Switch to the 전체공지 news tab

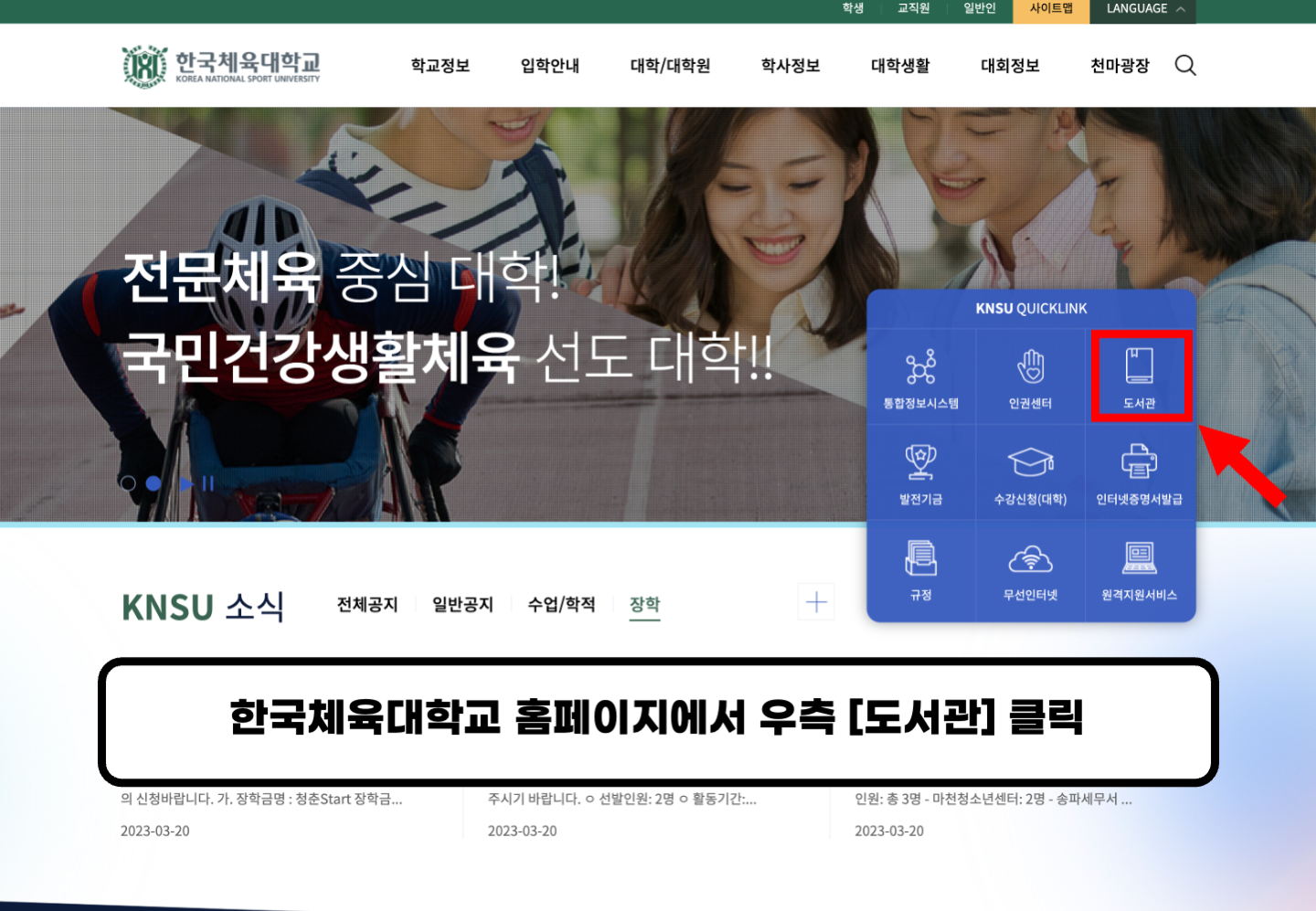click(x=367, y=605)
